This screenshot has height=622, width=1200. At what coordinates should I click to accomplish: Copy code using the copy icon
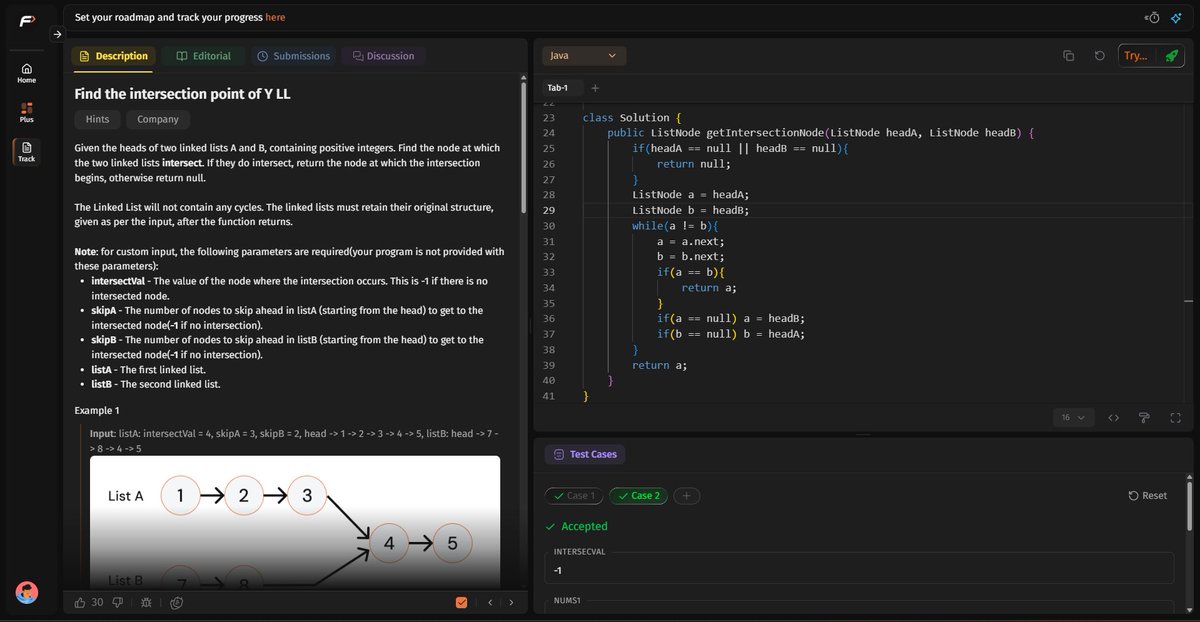pos(1069,56)
